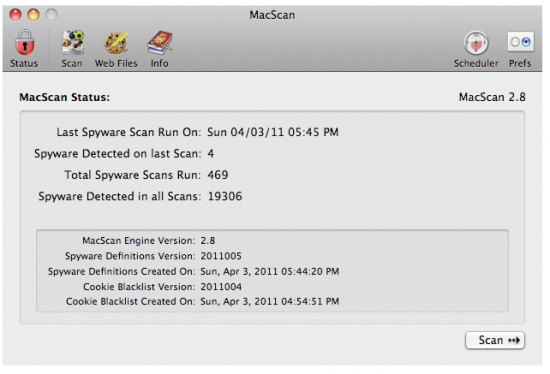550x374 pixels.
Task: Click the red close window button
Action: (15, 15)
